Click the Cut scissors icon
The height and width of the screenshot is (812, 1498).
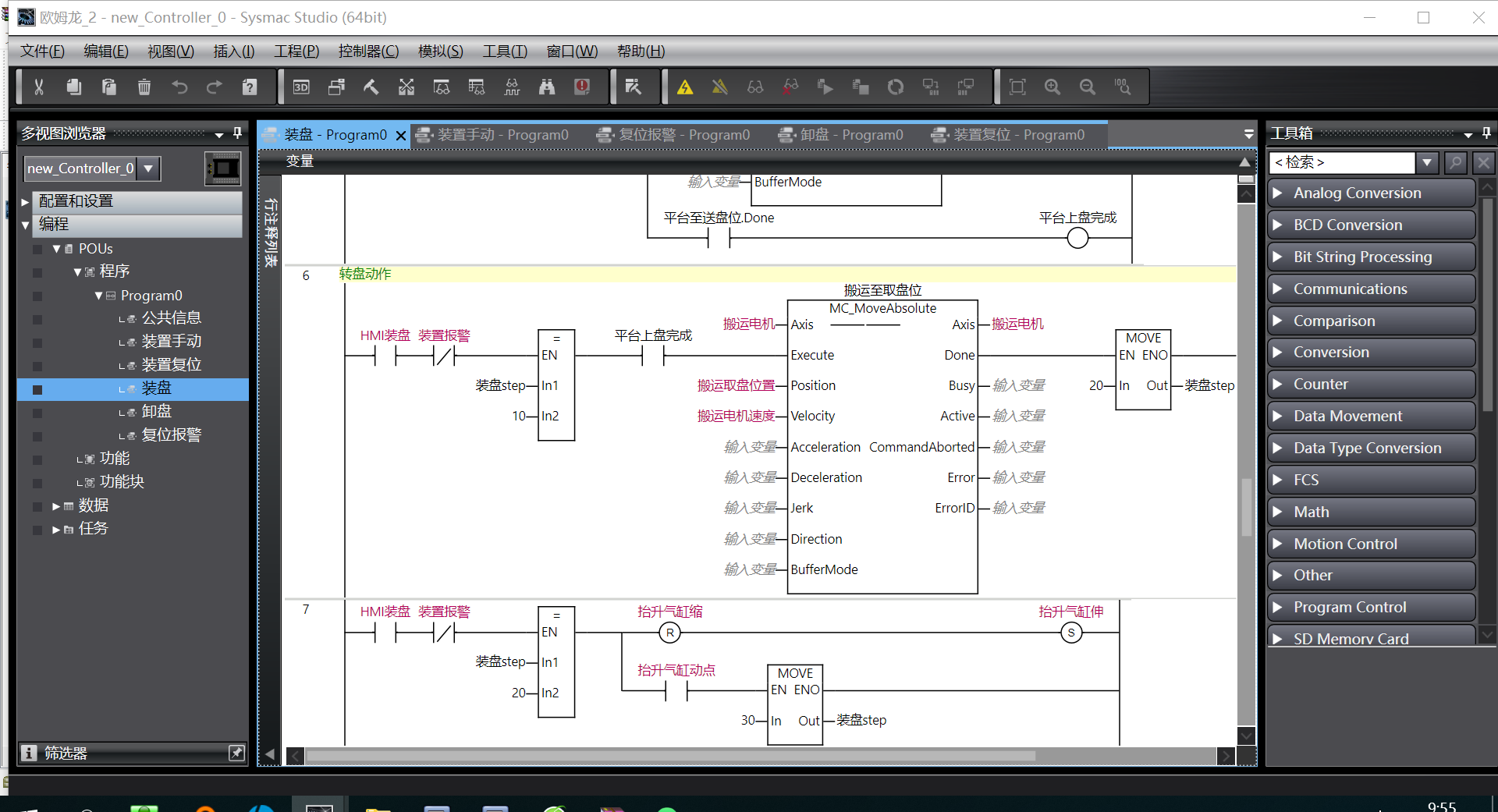click(38, 87)
